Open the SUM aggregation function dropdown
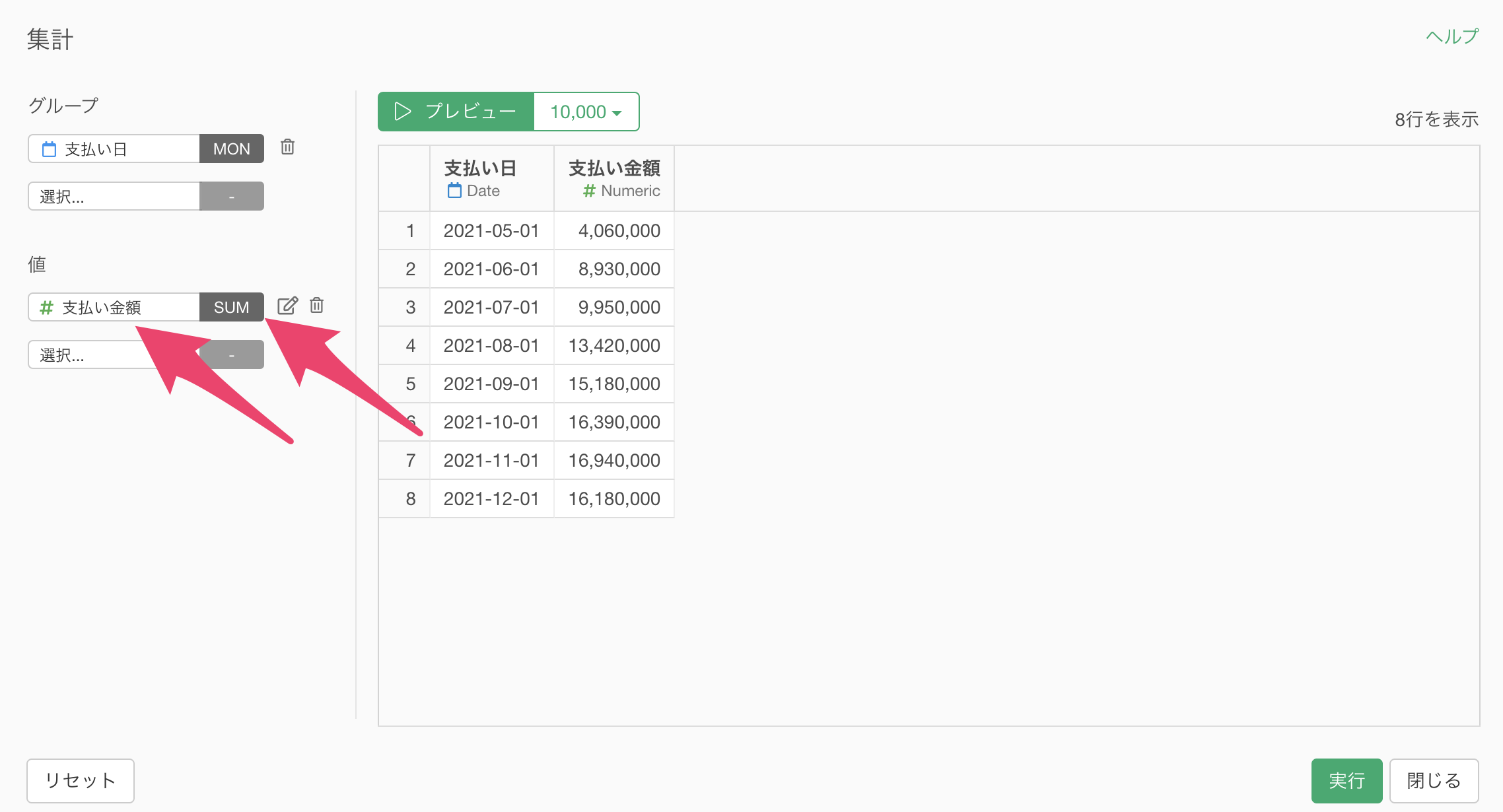1503x812 pixels. pyautogui.click(x=232, y=307)
